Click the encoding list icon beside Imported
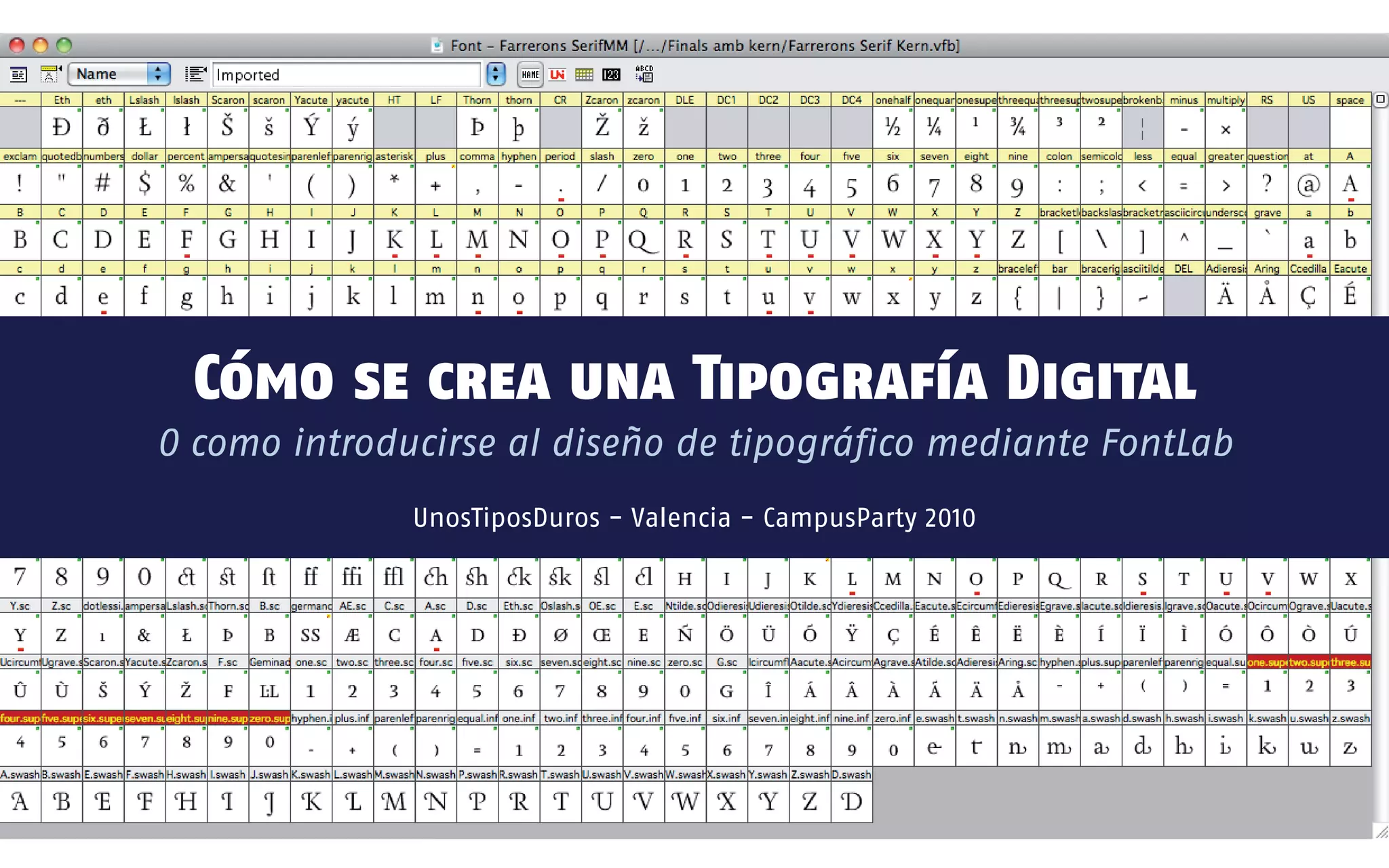 tap(195, 74)
